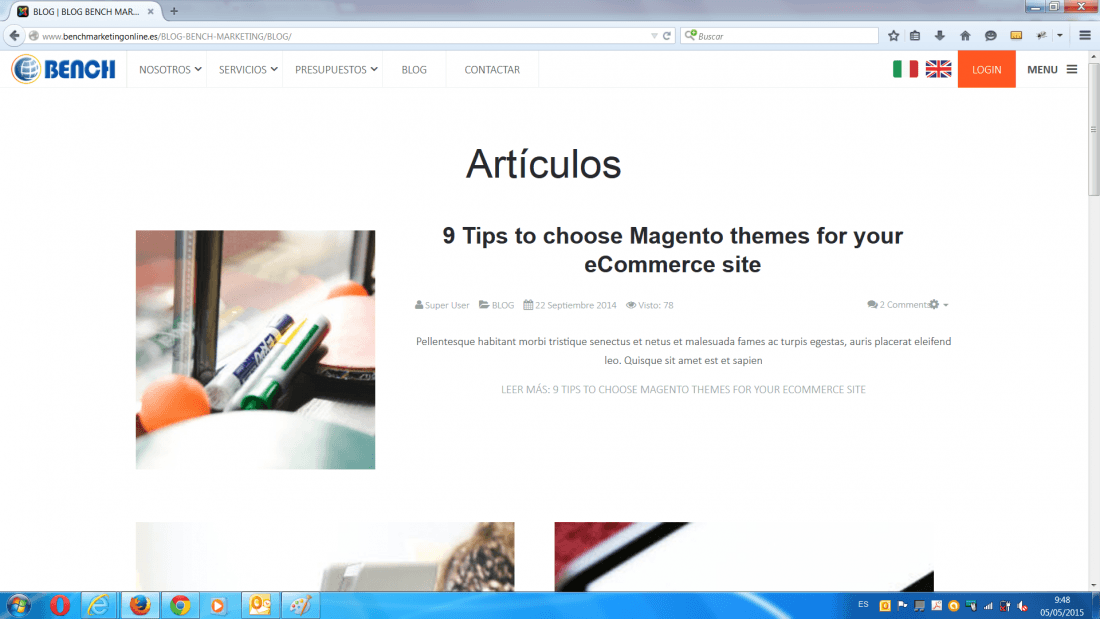The height and width of the screenshot is (619, 1100).
Task: Open the markers and ping-pong article image
Action: (x=255, y=350)
